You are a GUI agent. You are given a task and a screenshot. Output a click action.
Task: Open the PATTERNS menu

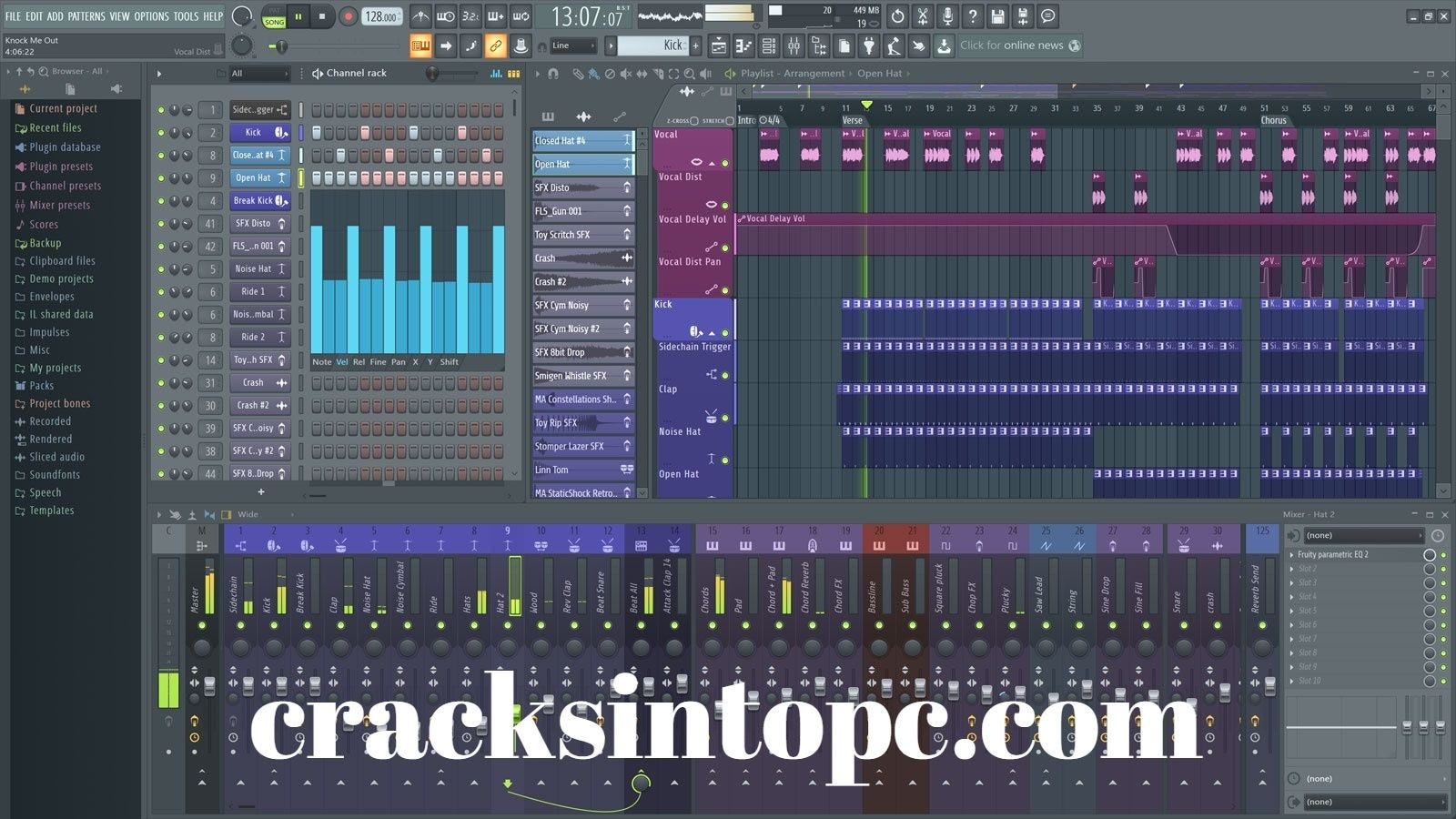(86, 16)
